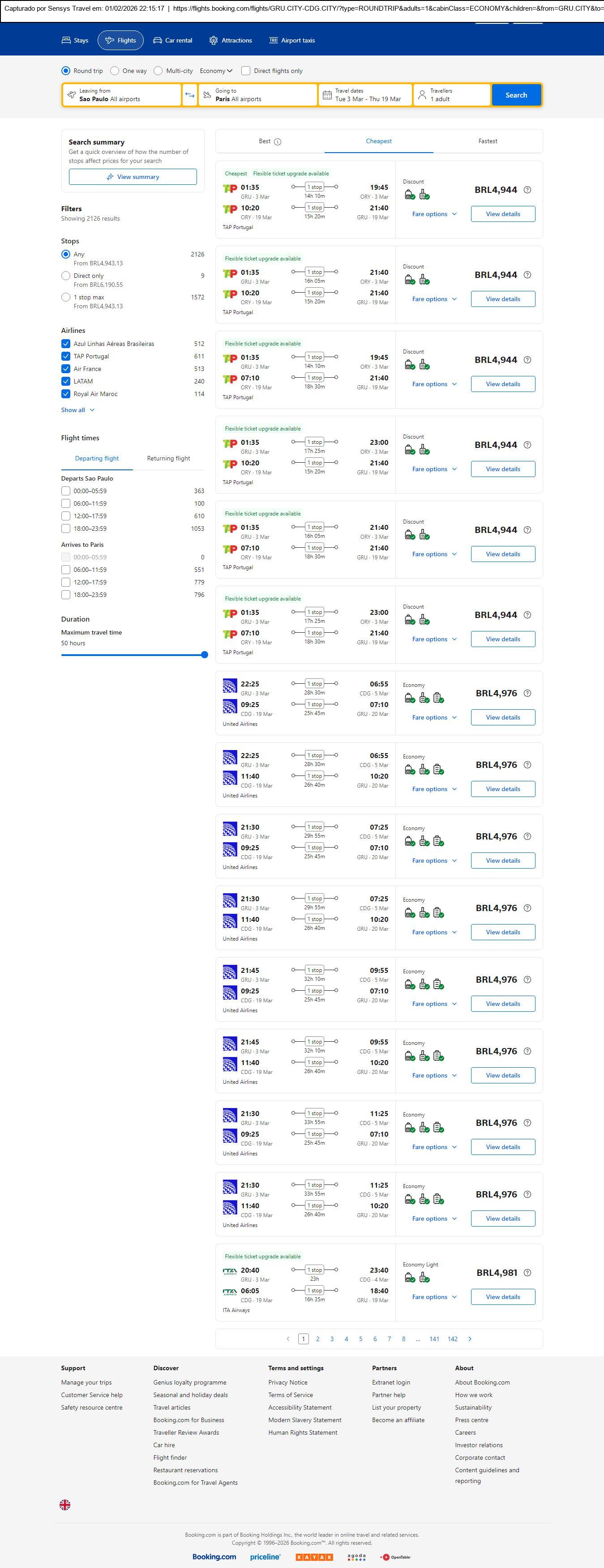Click the next page arrow in pagination
604x1568 pixels.
click(x=469, y=1338)
